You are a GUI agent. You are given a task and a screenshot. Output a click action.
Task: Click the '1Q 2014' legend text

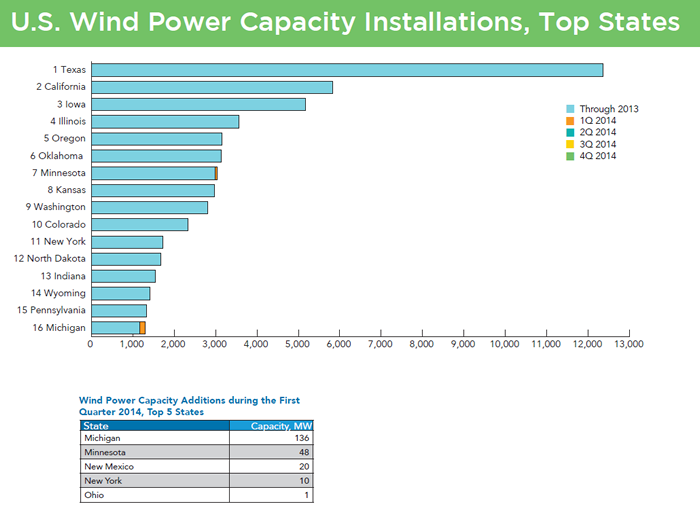[x=598, y=121]
